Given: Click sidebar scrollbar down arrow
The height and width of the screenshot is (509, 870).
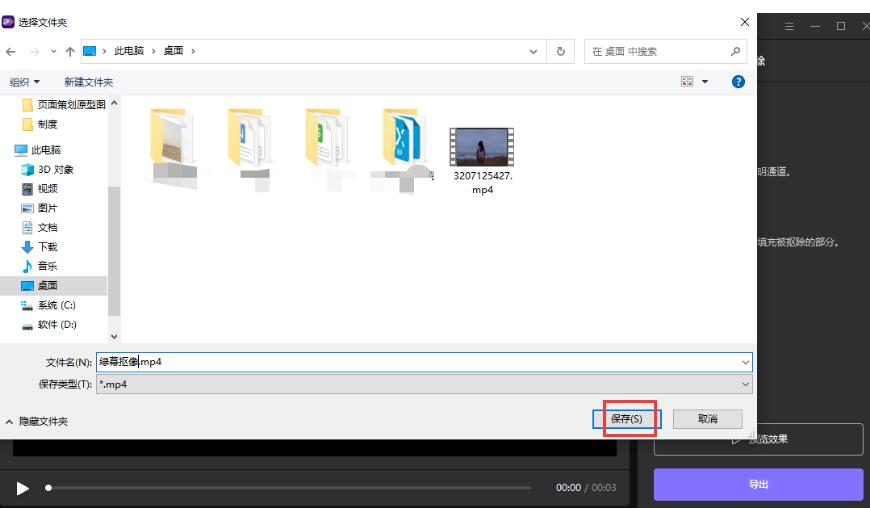Looking at the screenshot, I should pyautogui.click(x=114, y=336).
